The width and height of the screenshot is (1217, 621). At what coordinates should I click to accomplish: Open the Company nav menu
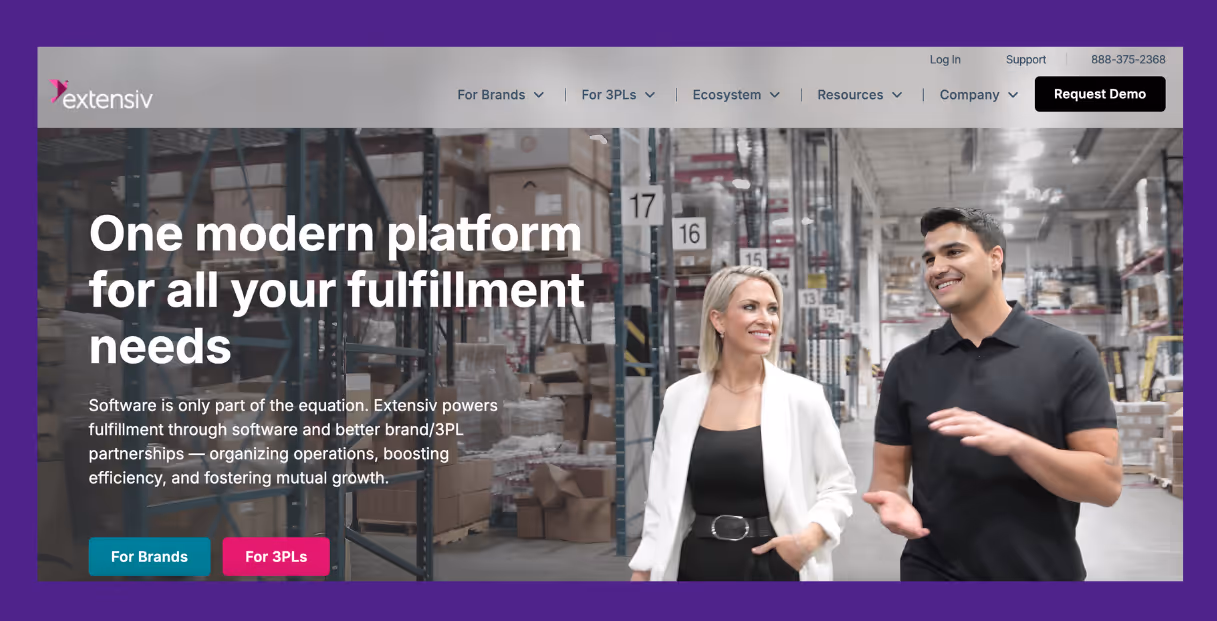[x=979, y=95]
